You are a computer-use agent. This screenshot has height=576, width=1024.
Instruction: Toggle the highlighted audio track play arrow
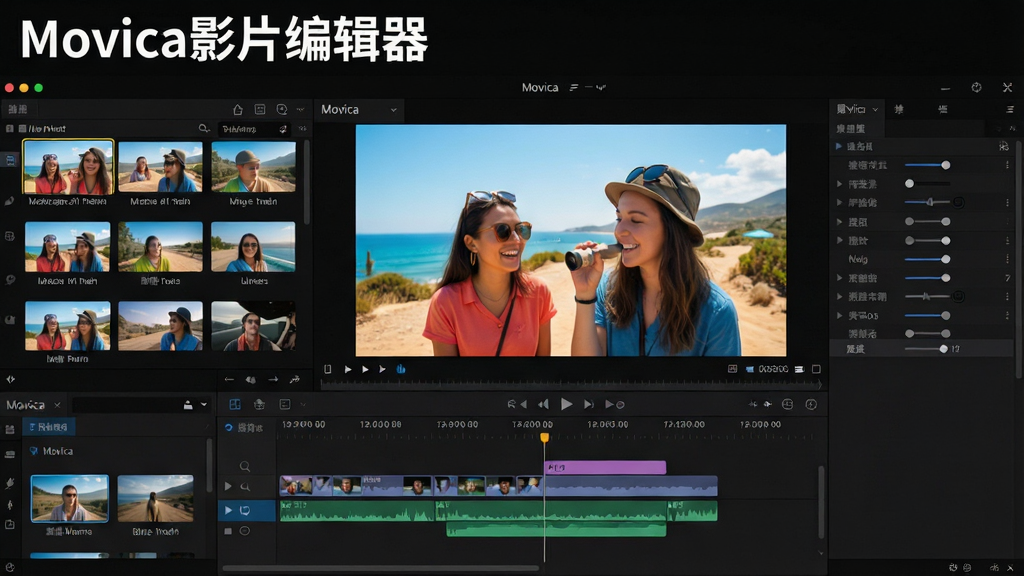pyautogui.click(x=228, y=510)
